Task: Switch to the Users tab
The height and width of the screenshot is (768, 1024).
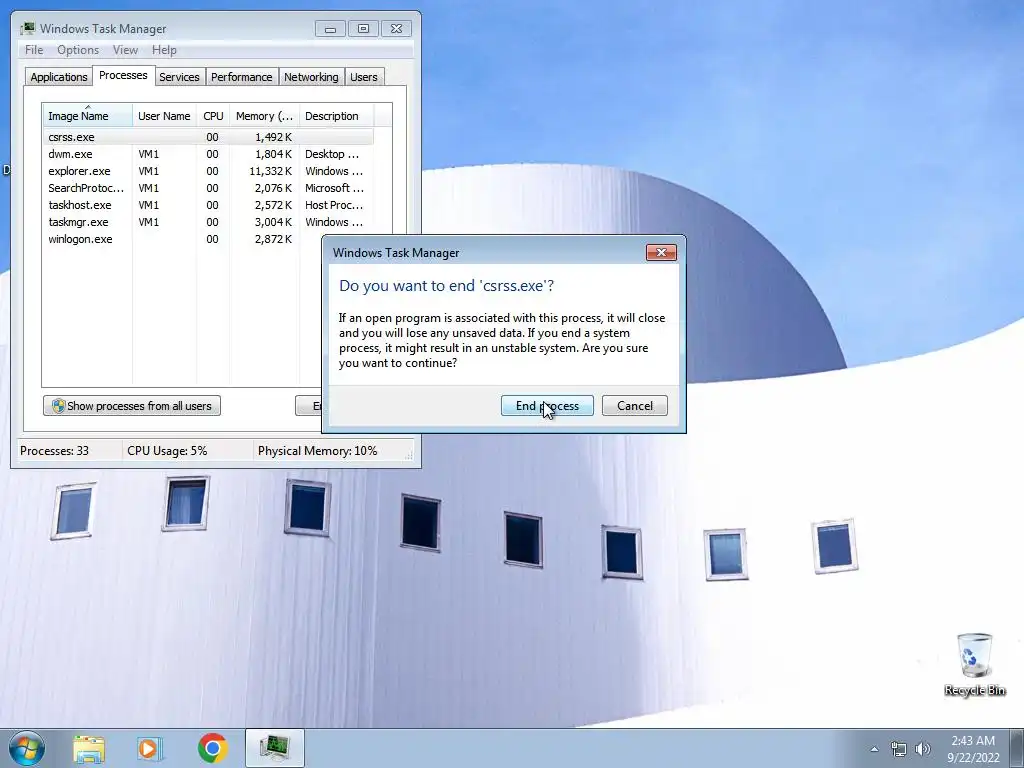Action: pos(364,77)
